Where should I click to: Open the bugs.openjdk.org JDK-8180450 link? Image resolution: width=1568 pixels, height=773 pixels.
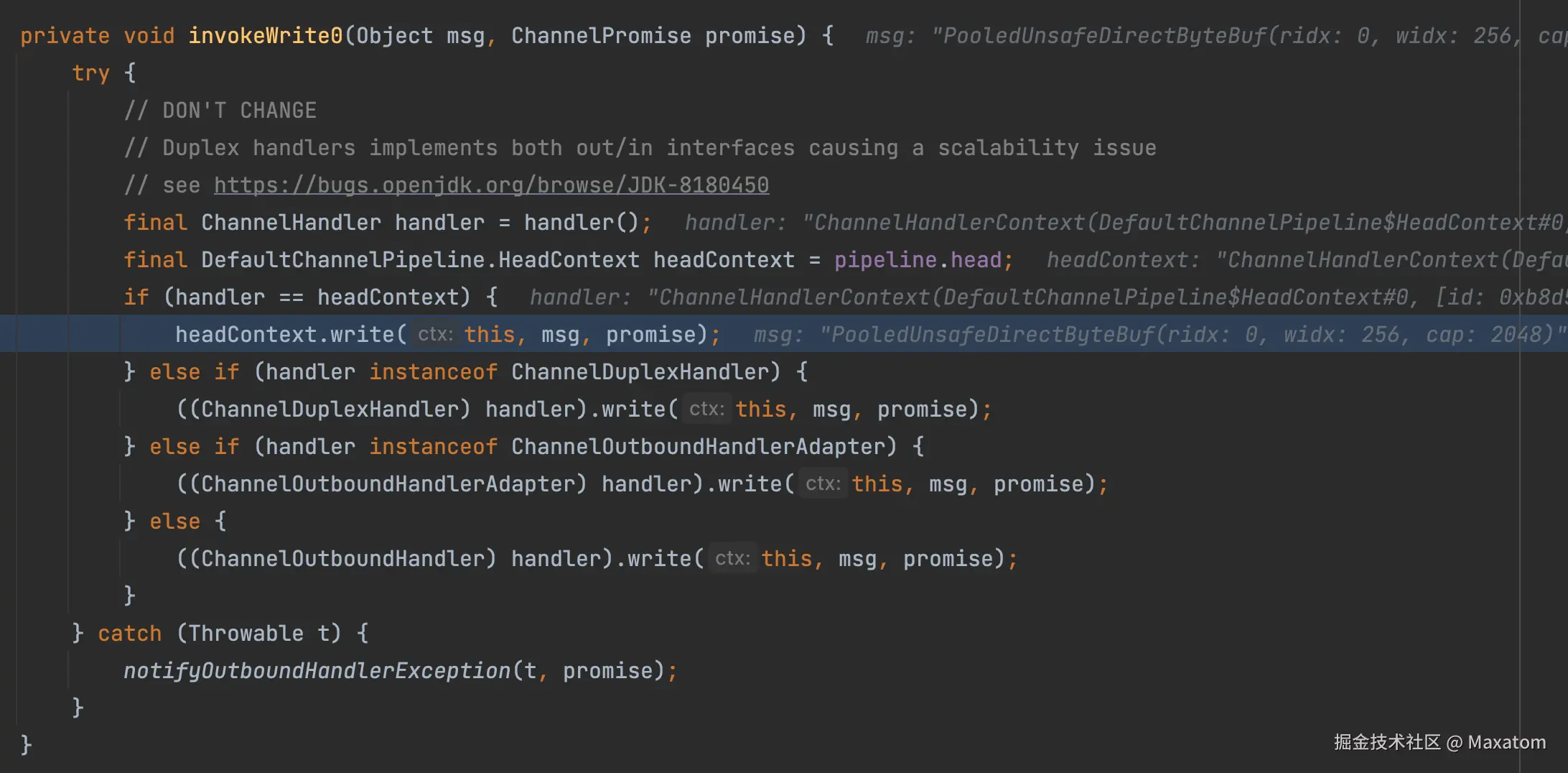pos(491,185)
